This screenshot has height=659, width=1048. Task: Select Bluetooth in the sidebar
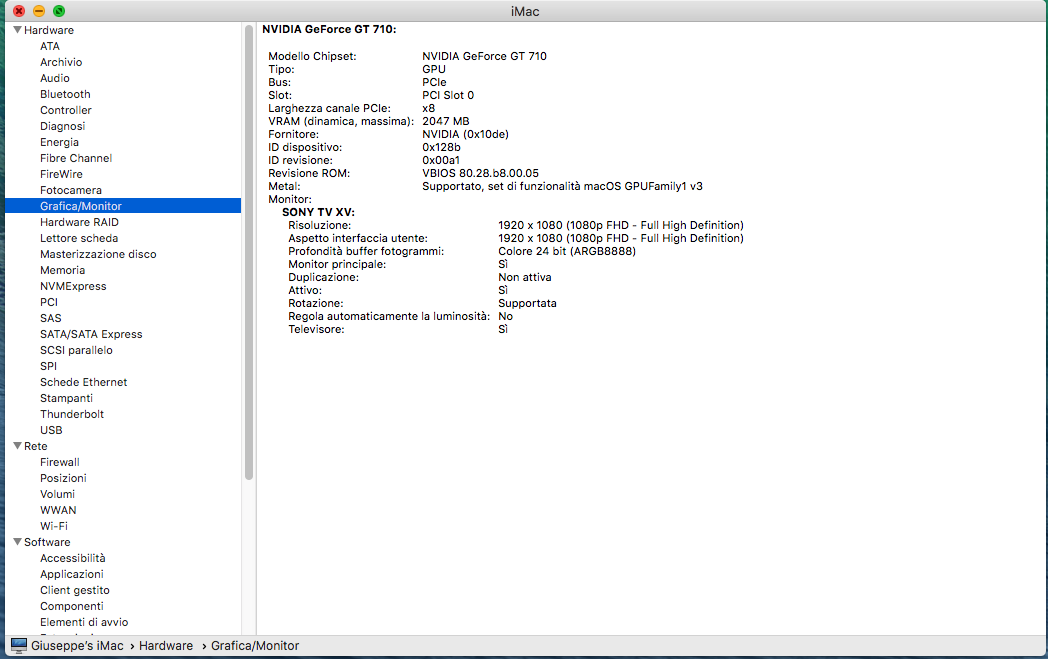pyautogui.click(x=65, y=94)
